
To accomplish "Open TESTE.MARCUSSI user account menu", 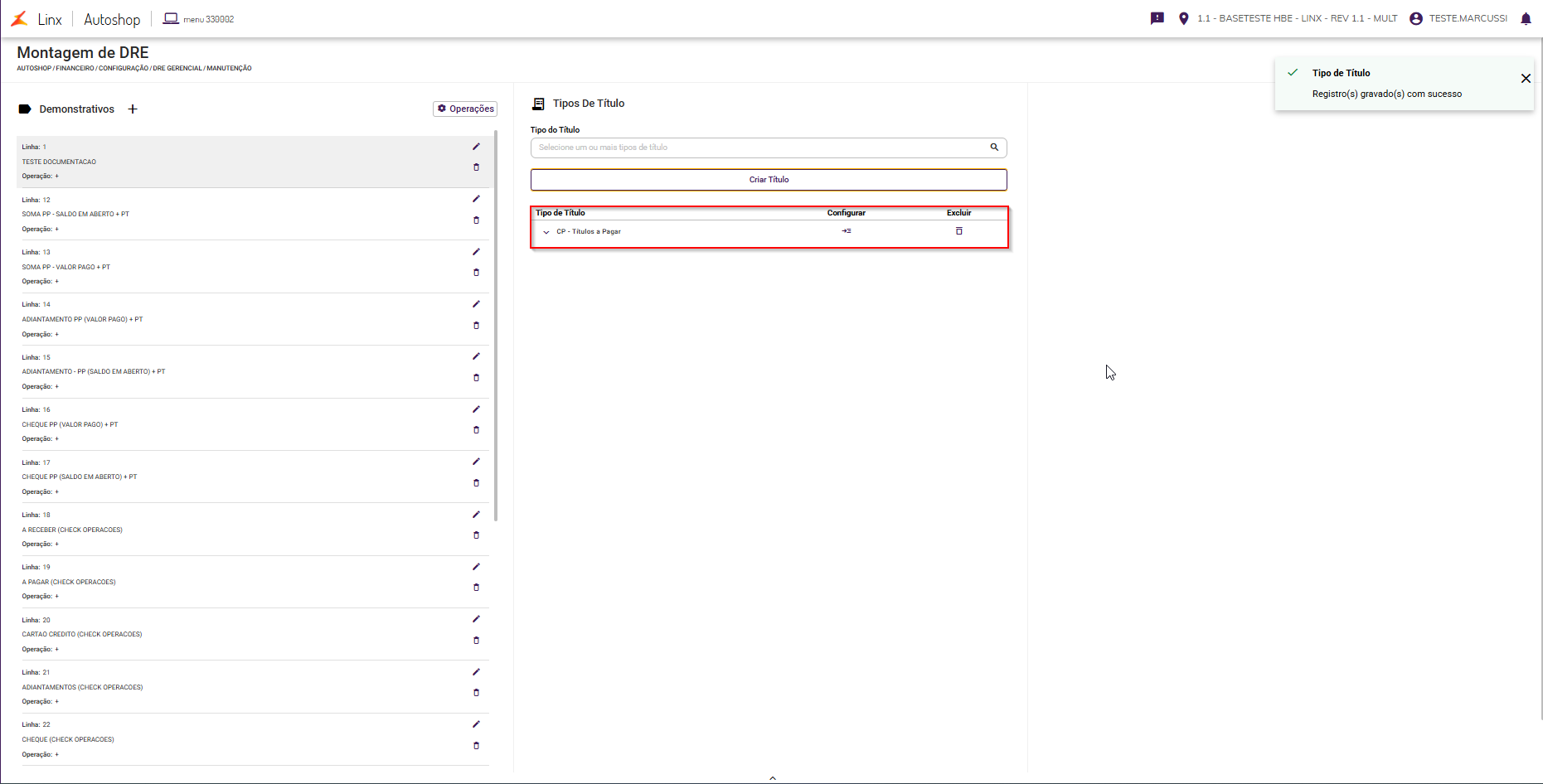I will pyautogui.click(x=1458, y=18).
